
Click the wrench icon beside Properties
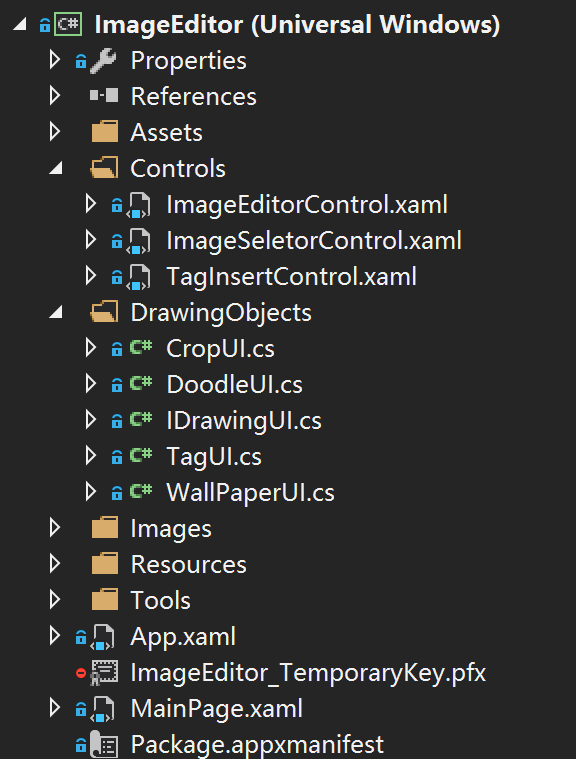[x=104, y=61]
